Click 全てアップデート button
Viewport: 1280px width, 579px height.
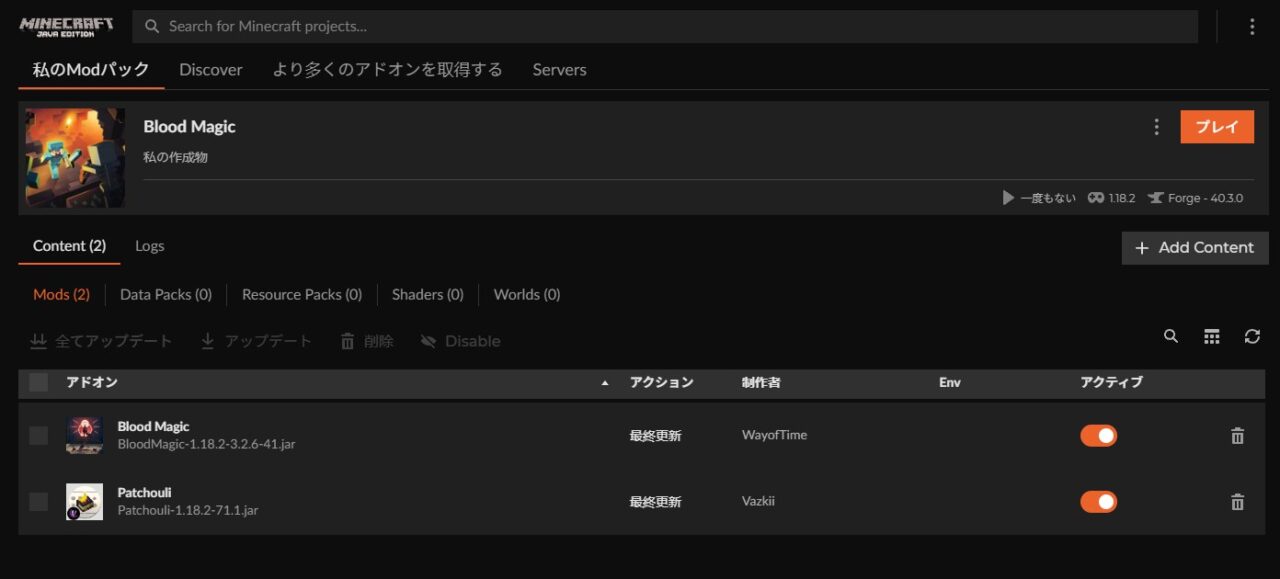(101, 341)
